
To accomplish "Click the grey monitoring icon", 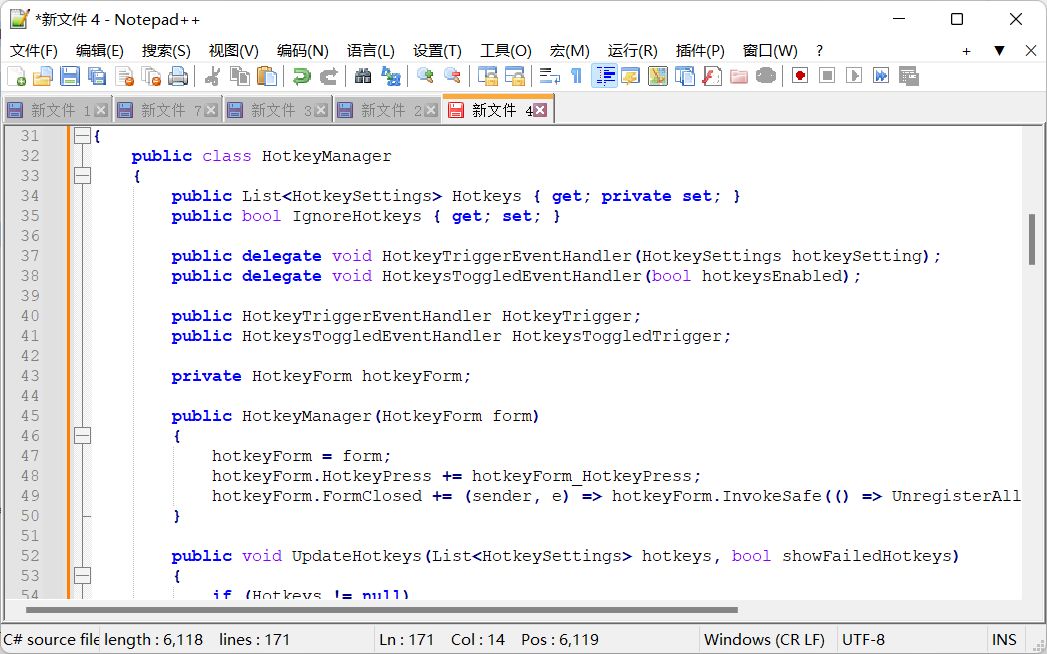I will click(766, 76).
